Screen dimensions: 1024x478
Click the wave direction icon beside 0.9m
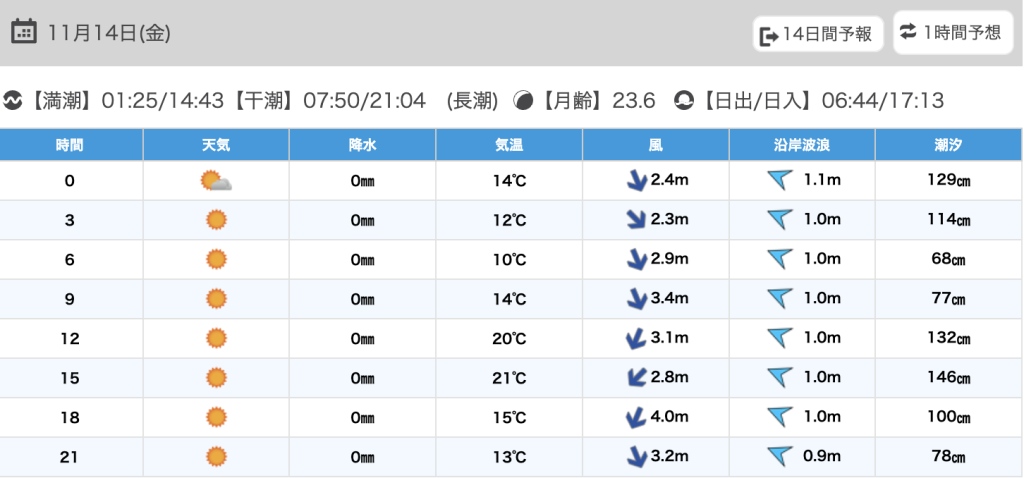pyautogui.click(x=779, y=457)
